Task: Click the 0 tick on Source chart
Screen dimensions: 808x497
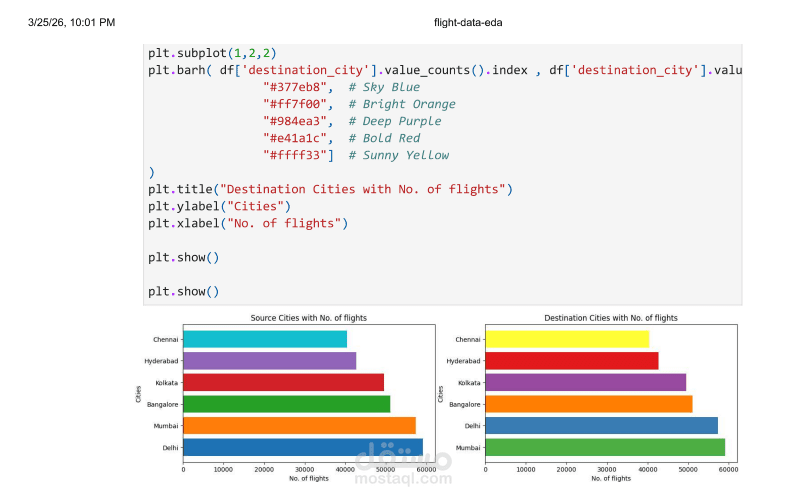Action: [x=183, y=469]
